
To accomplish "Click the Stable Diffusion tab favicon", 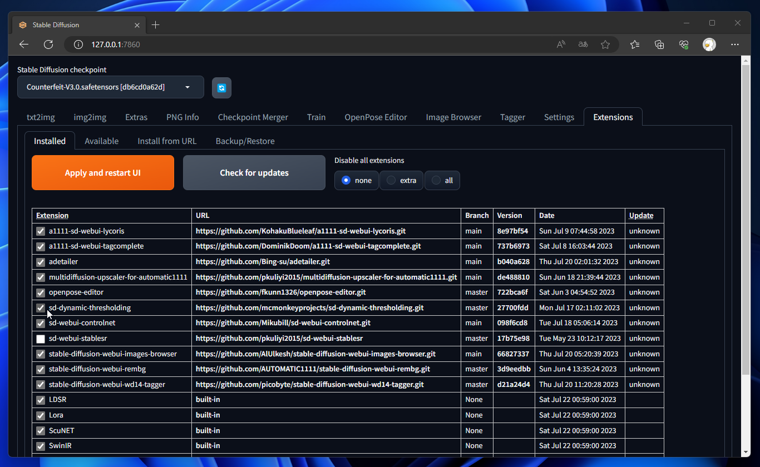I will pos(22,25).
